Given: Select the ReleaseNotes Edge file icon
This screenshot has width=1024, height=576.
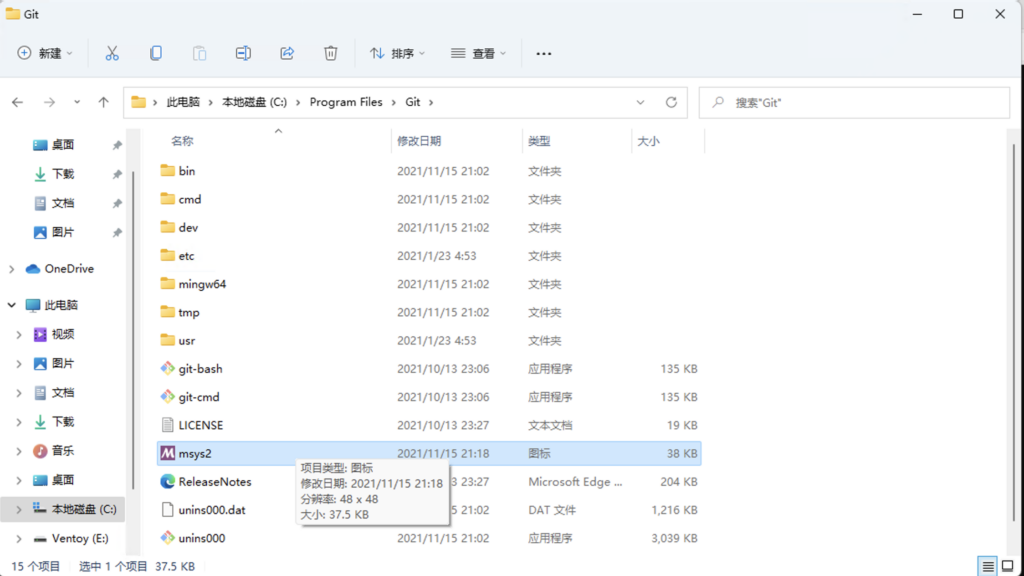Looking at the screenshot, I should click(x=167, y=481).
